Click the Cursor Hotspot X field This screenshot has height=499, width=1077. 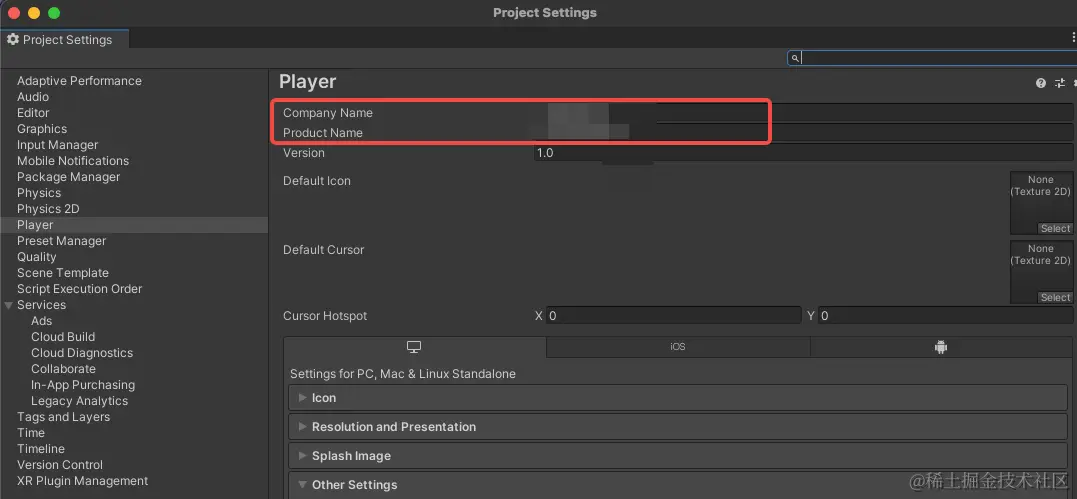coord(672,316)
